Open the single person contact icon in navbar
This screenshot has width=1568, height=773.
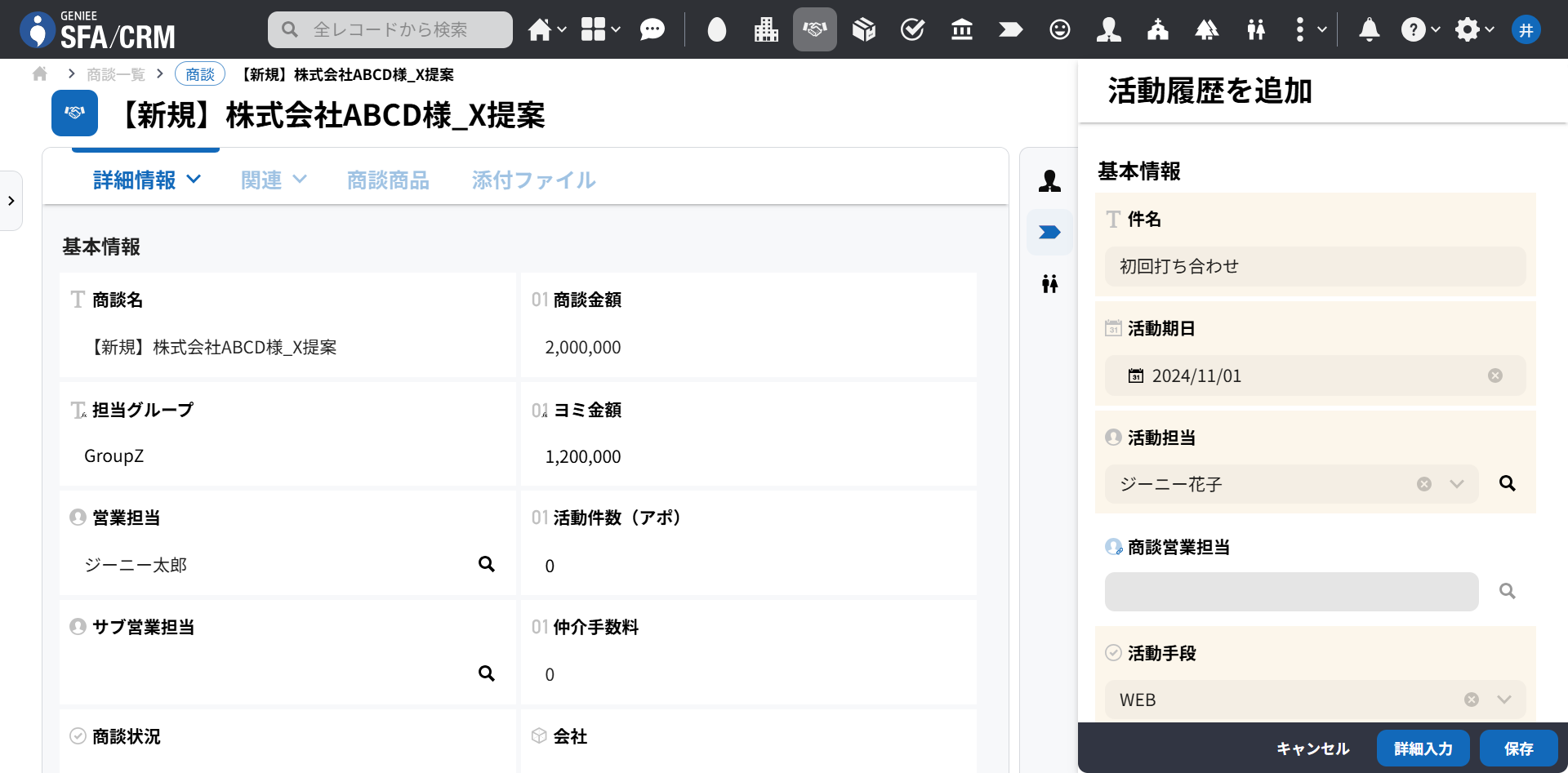click(x=1108, y=30)
